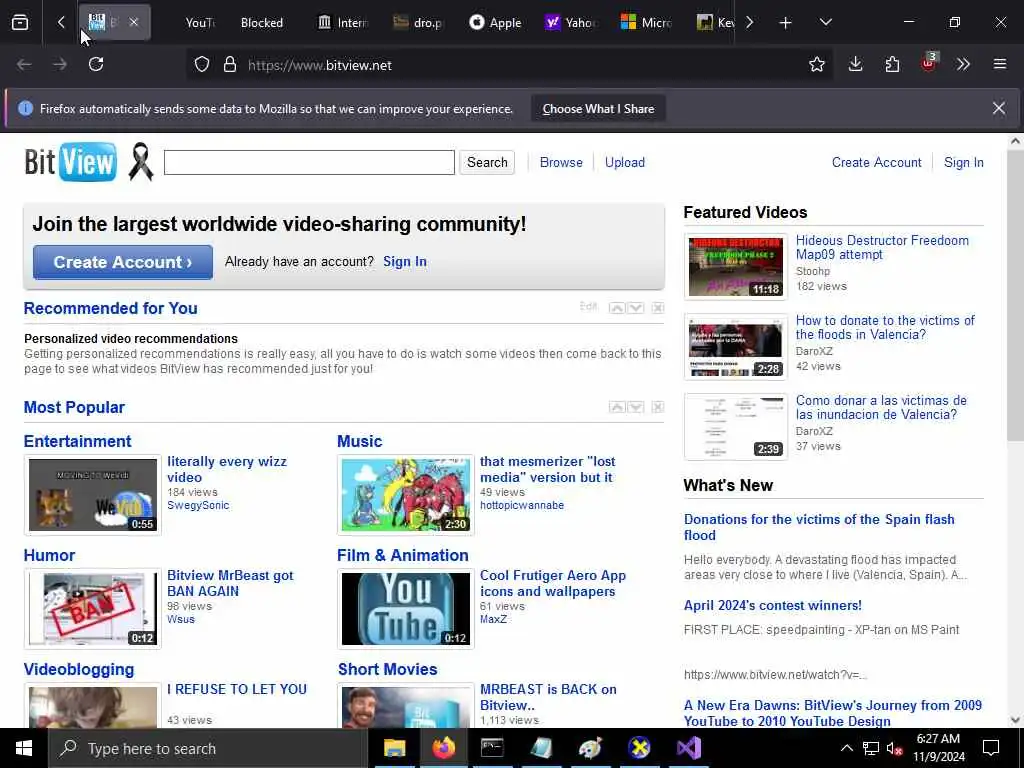Dismiss the Firefox data notification bar
The height and width of the screenshot is (768, 1024).
point(999,108)
